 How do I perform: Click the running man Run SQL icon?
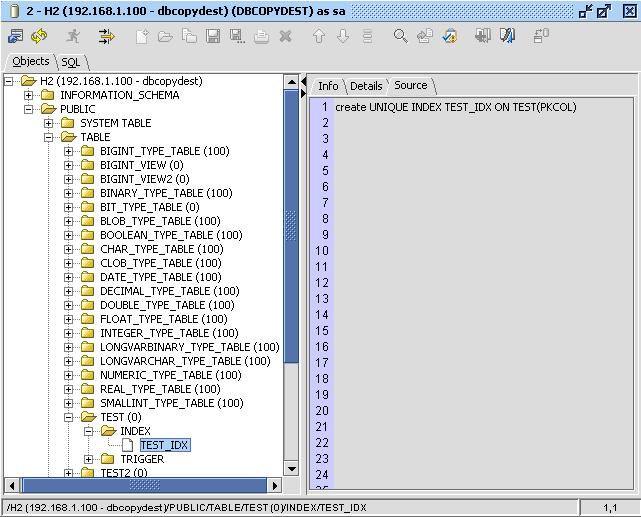[73, 36]
